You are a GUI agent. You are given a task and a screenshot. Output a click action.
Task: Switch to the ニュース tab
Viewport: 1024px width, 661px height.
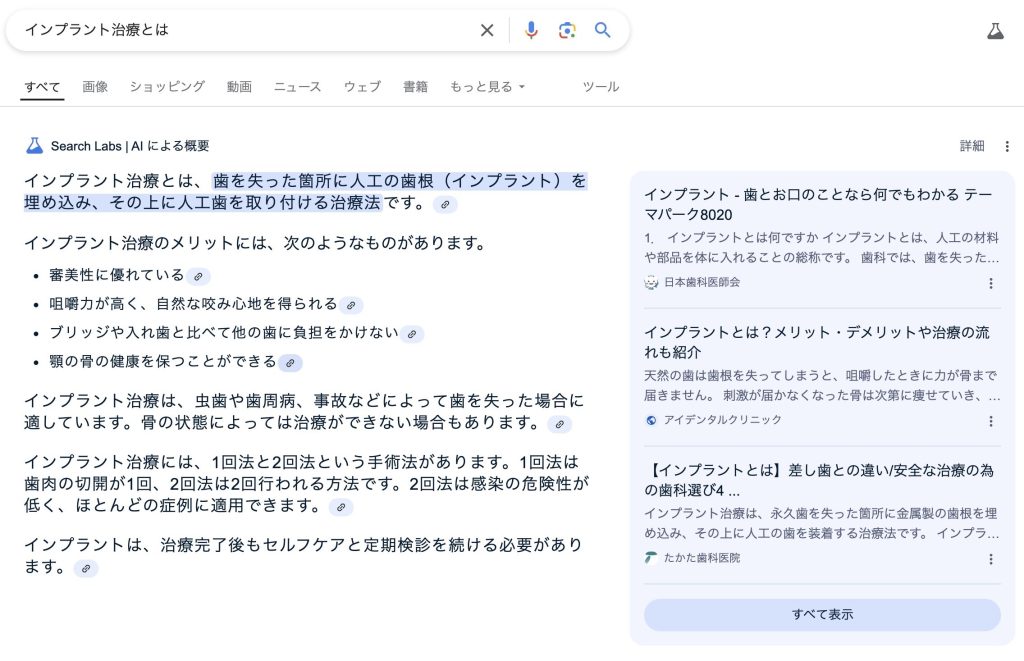[x=297, y=87]
